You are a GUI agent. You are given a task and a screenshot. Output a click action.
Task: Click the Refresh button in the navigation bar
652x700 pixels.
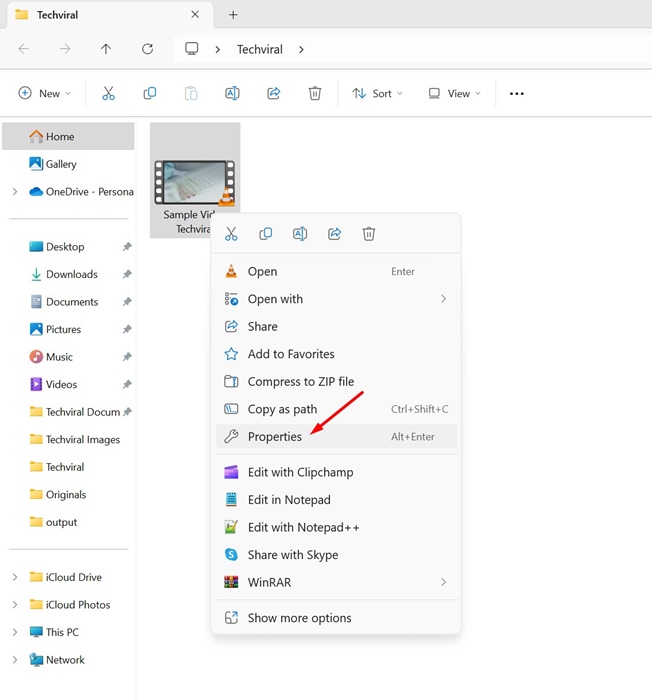coord(147,48)
